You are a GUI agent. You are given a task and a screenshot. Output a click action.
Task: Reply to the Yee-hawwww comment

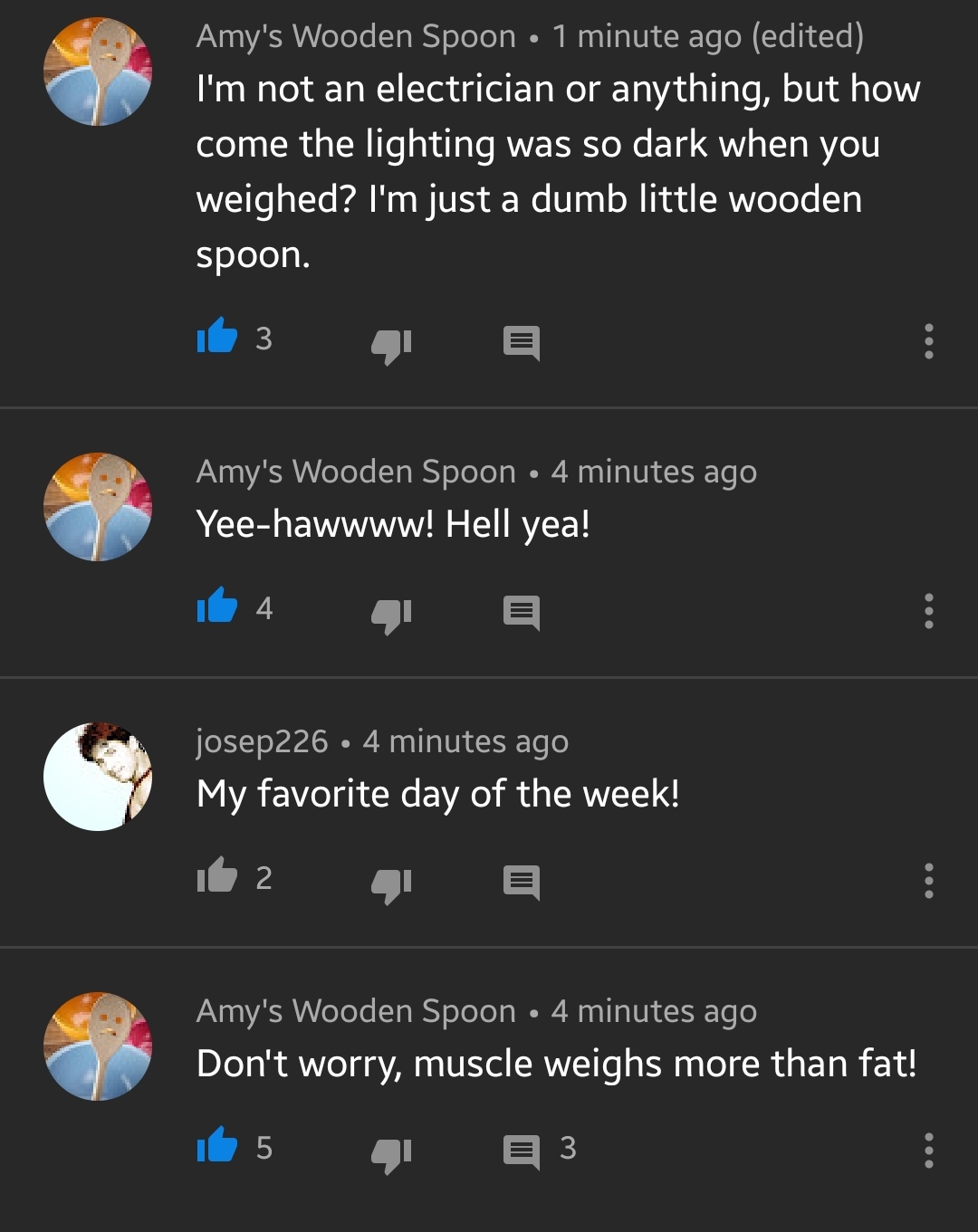(522, 613)
